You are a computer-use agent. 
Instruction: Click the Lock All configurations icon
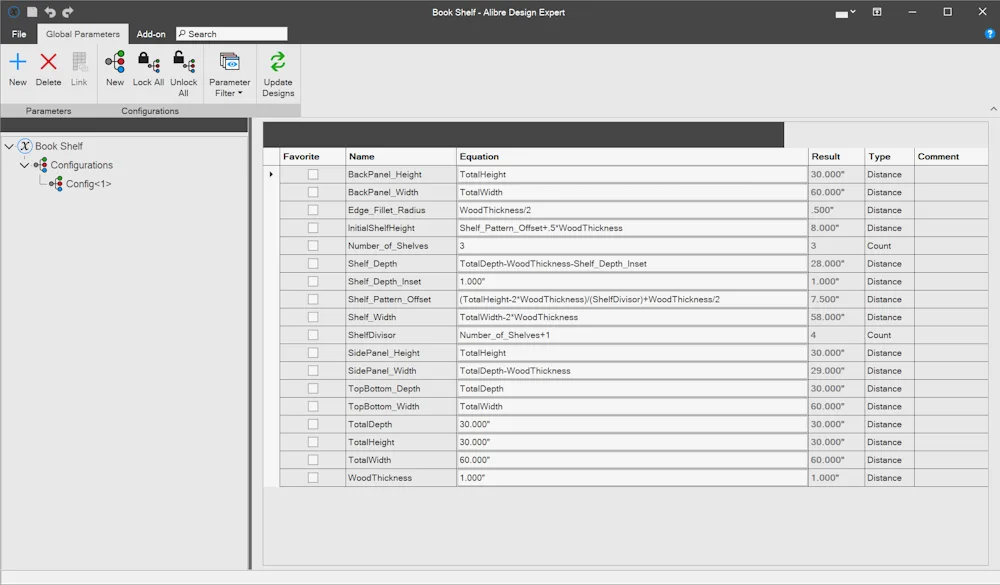point(149,62)
